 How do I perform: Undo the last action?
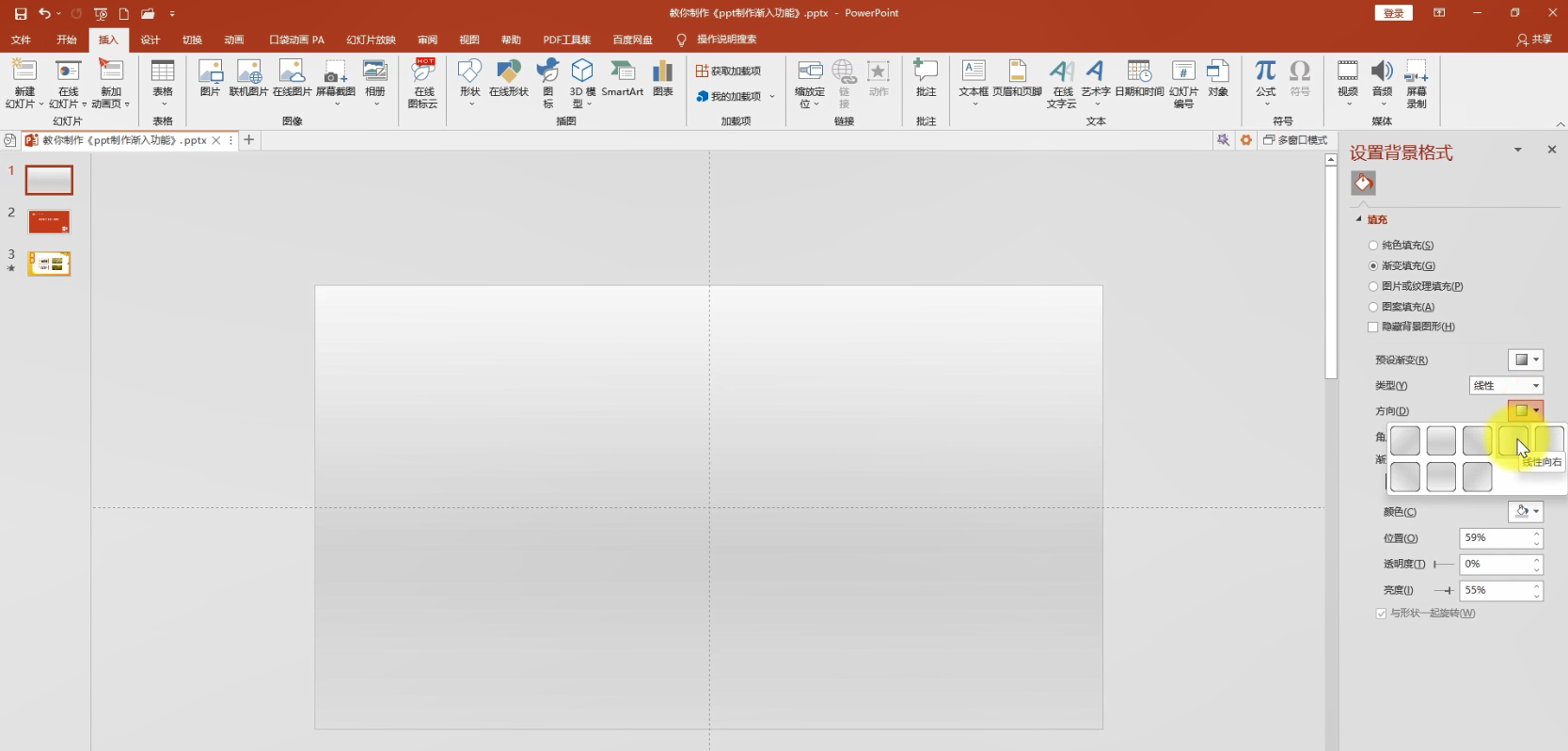tap(44, 13)
